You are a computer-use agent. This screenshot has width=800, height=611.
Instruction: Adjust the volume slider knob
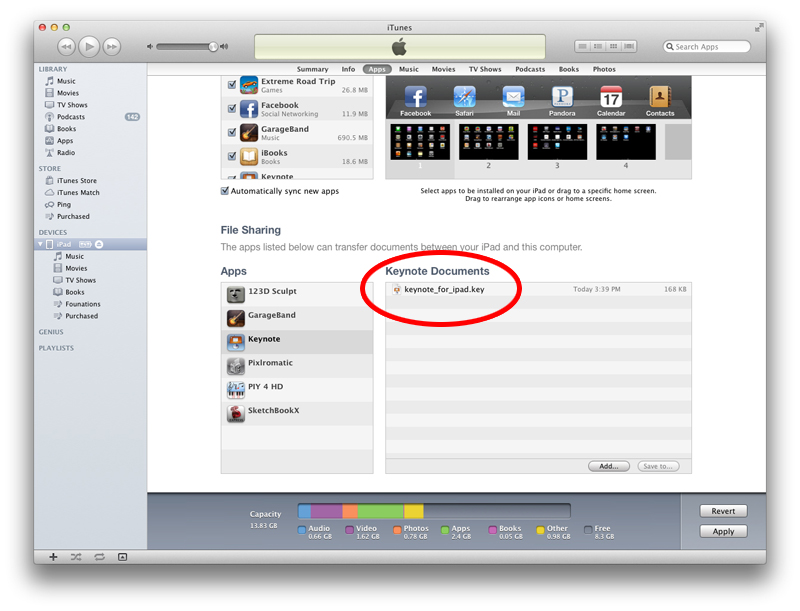213,46
